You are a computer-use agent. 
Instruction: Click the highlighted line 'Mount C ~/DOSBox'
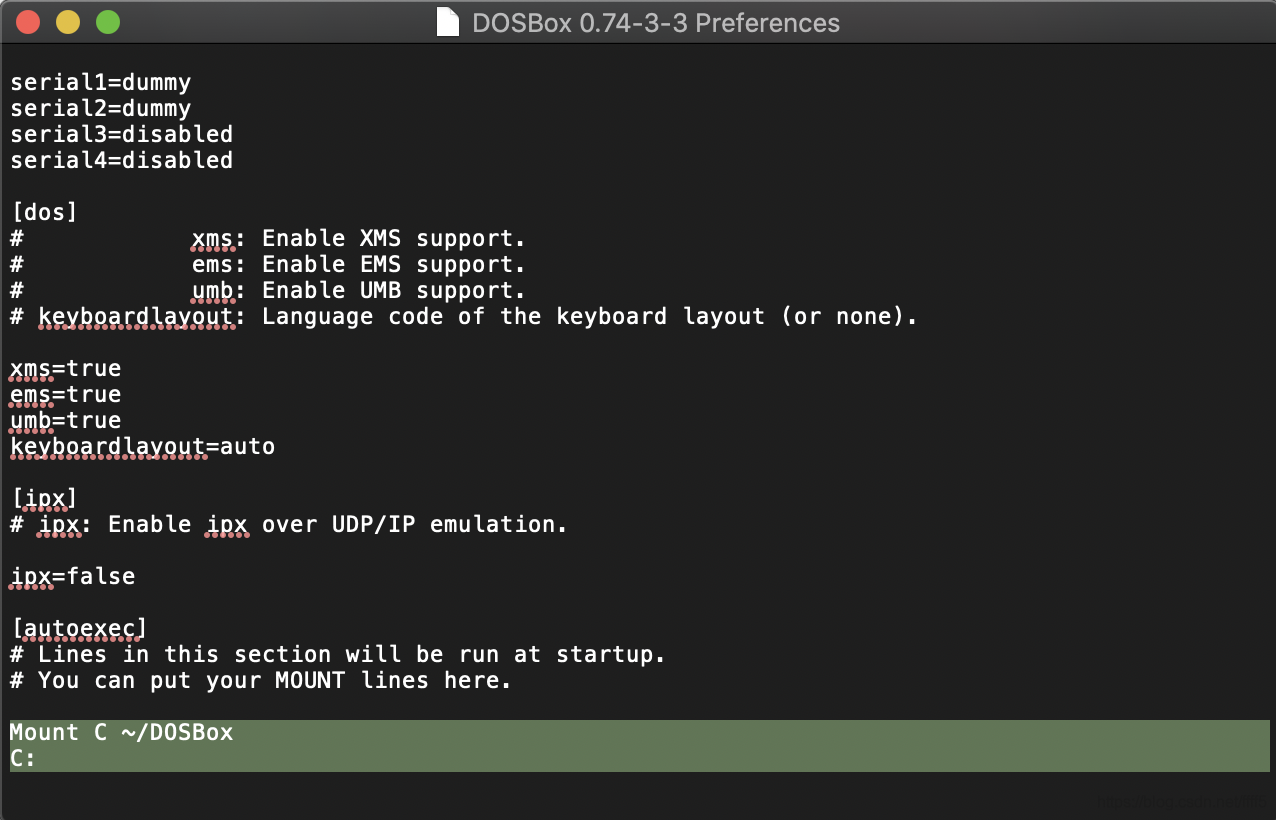click(x=640, y=732)
